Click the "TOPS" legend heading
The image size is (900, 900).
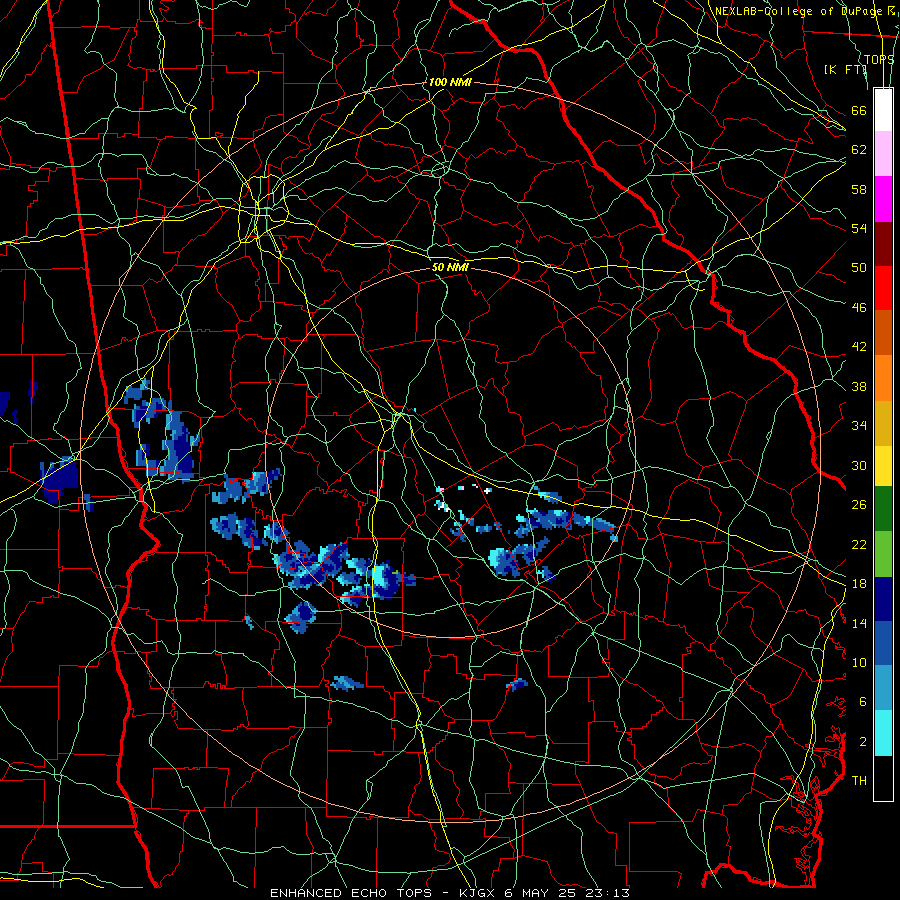(x=879, y=59)
